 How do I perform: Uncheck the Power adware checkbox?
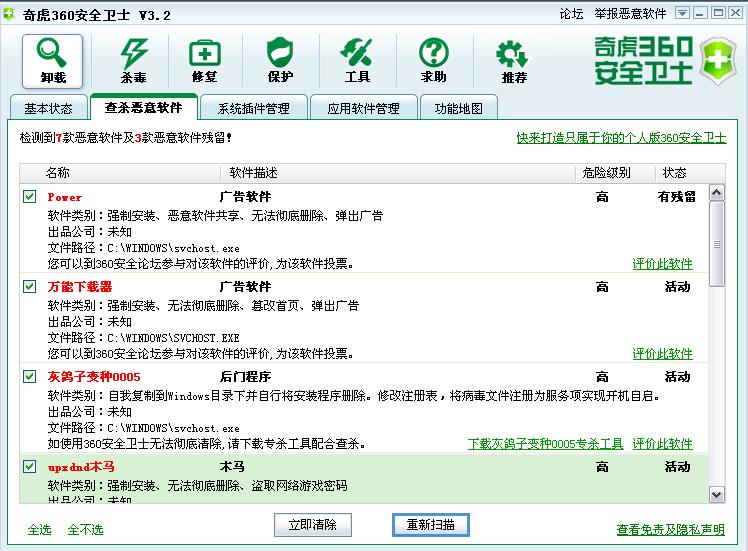30,197
